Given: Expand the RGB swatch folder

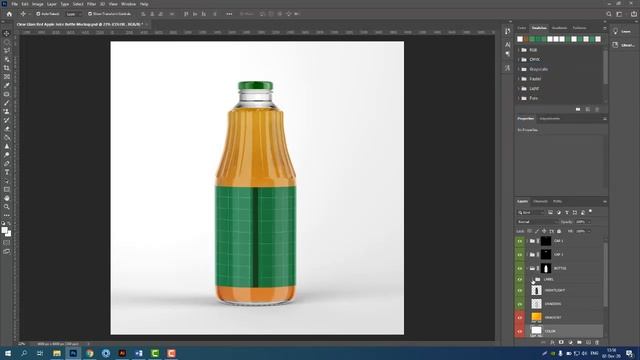Looking at the screenshot, I should [x=519, y=50].
